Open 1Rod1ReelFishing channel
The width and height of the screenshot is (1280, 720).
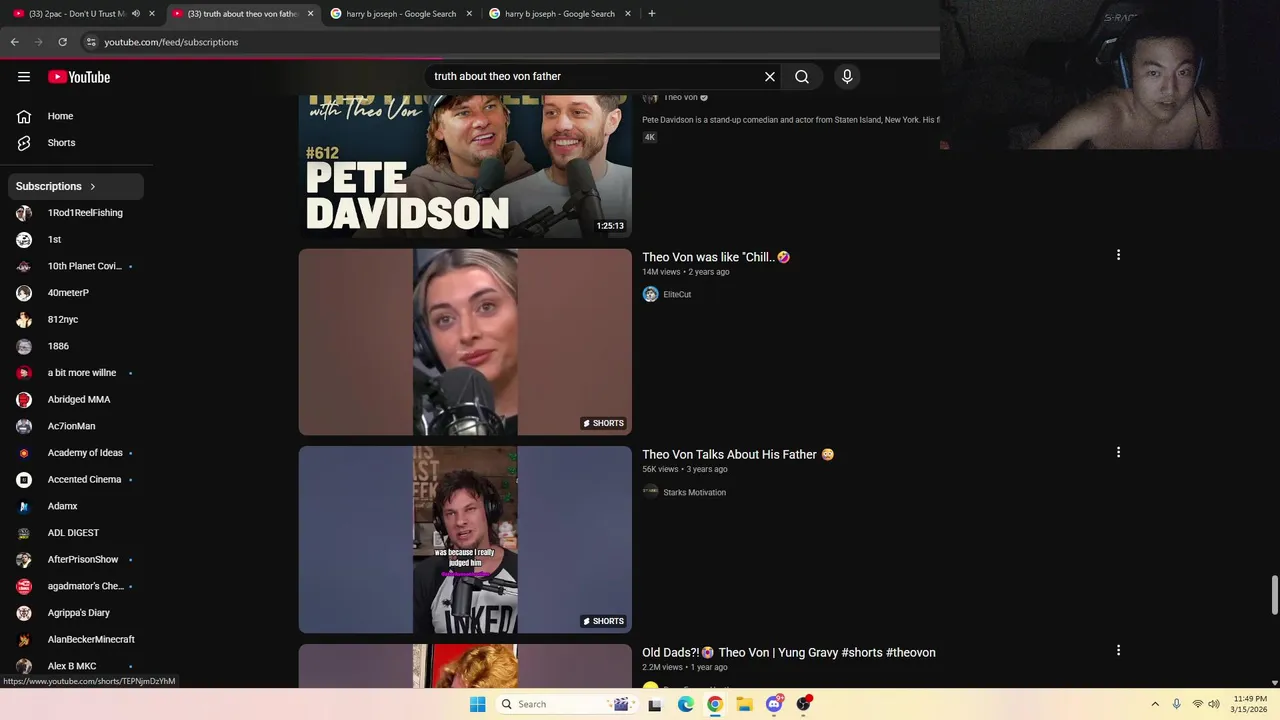[76, 213]
